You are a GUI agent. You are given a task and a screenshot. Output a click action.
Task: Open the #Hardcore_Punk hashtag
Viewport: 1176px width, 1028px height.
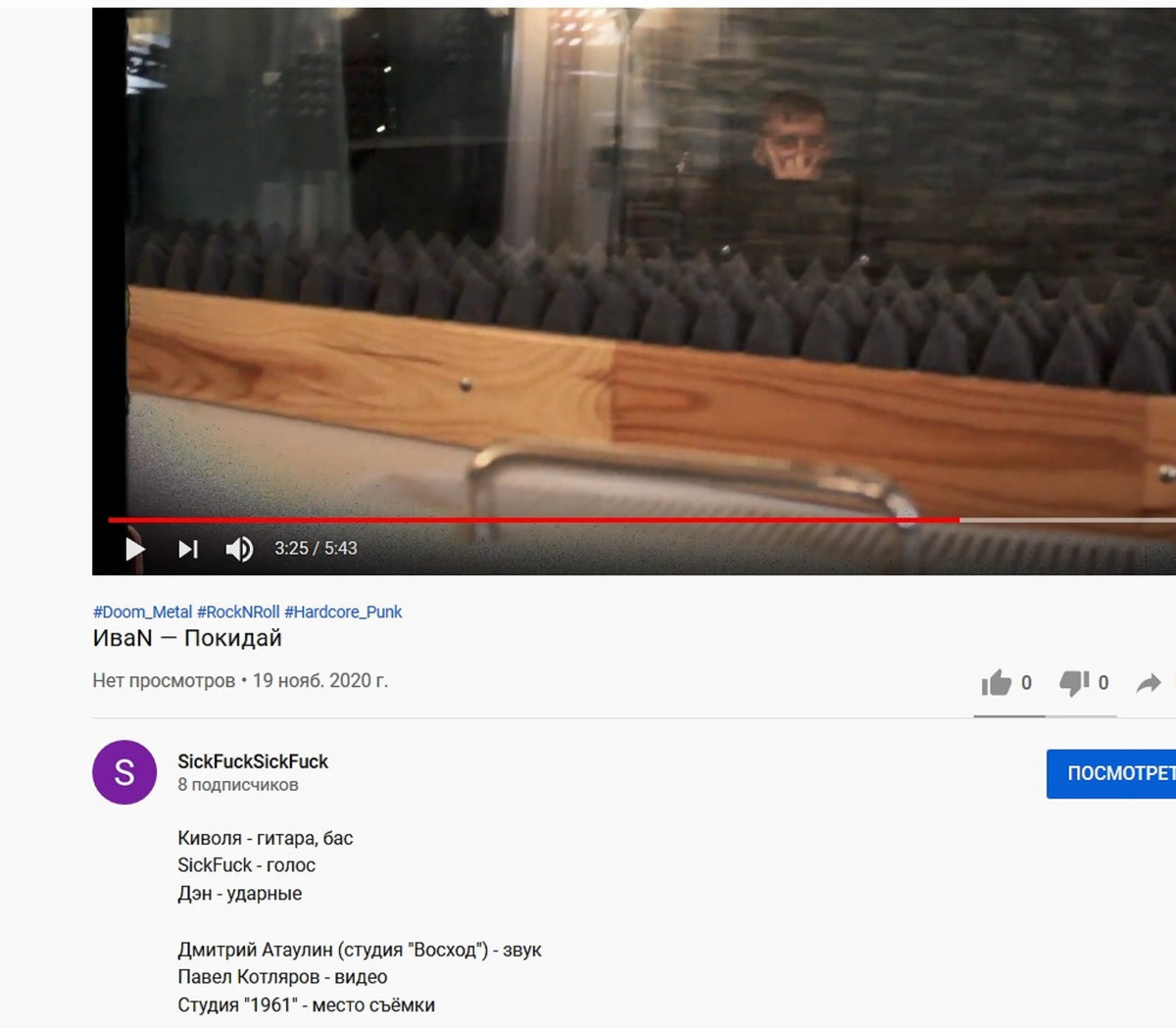click(343, 612)
